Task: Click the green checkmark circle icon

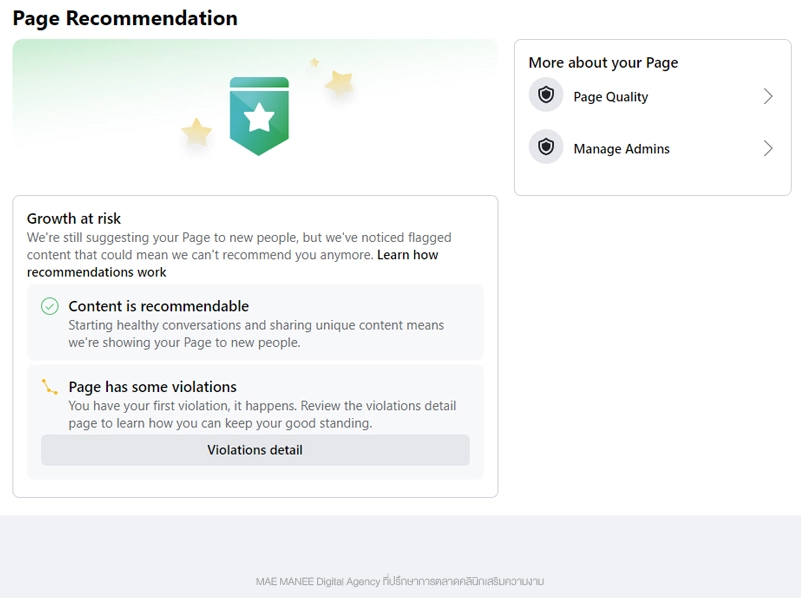Action: [x=49, y=306]
